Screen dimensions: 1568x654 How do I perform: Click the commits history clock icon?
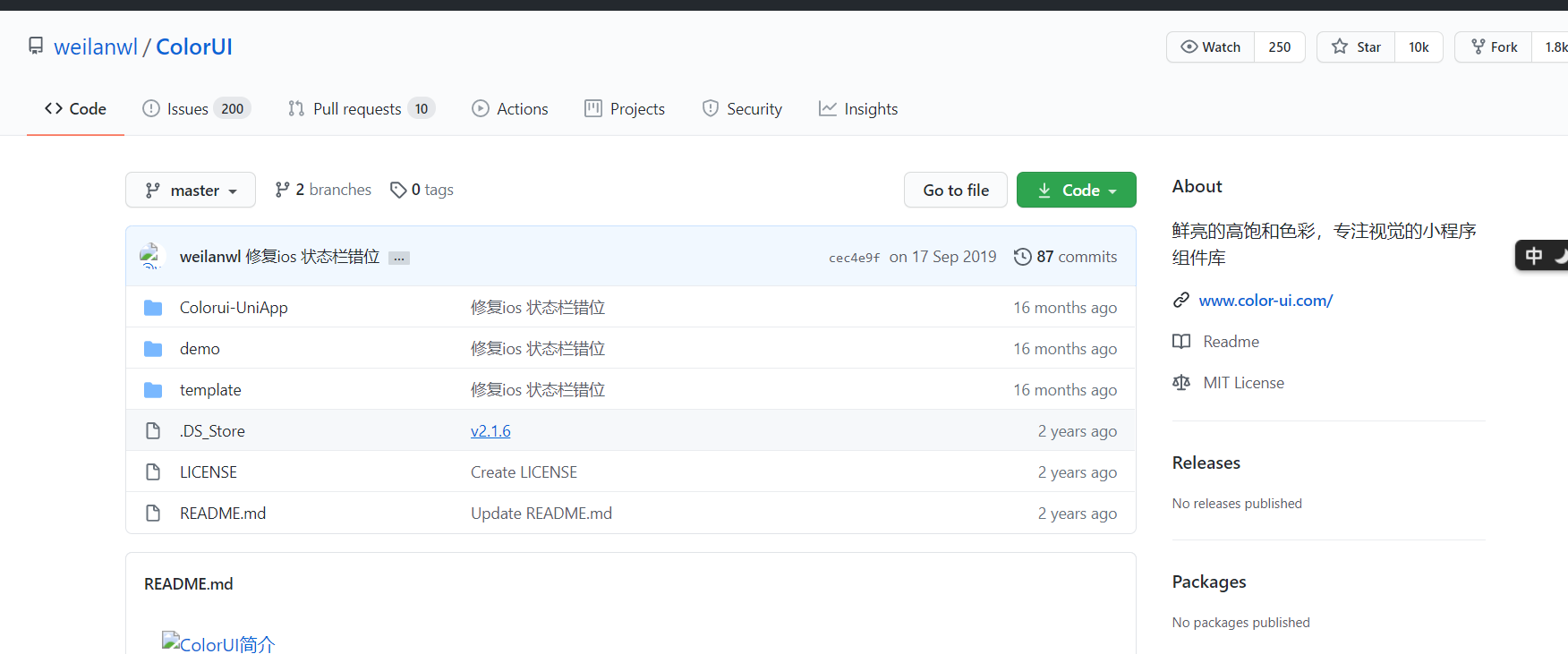click(1022, 257)
